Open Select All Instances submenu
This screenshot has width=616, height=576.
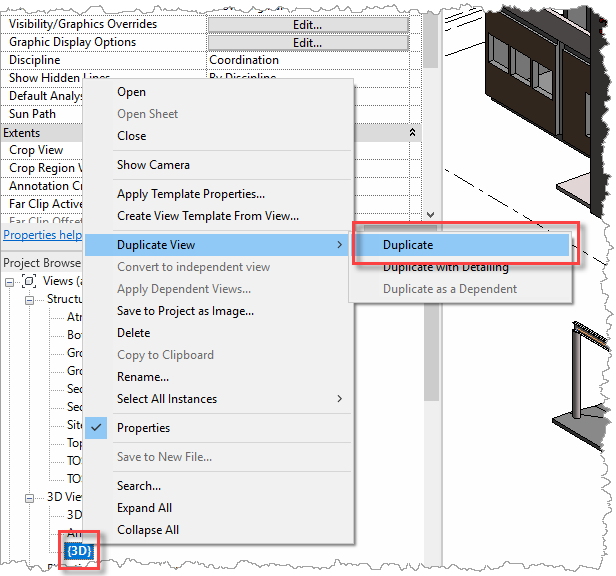(217, 399)
